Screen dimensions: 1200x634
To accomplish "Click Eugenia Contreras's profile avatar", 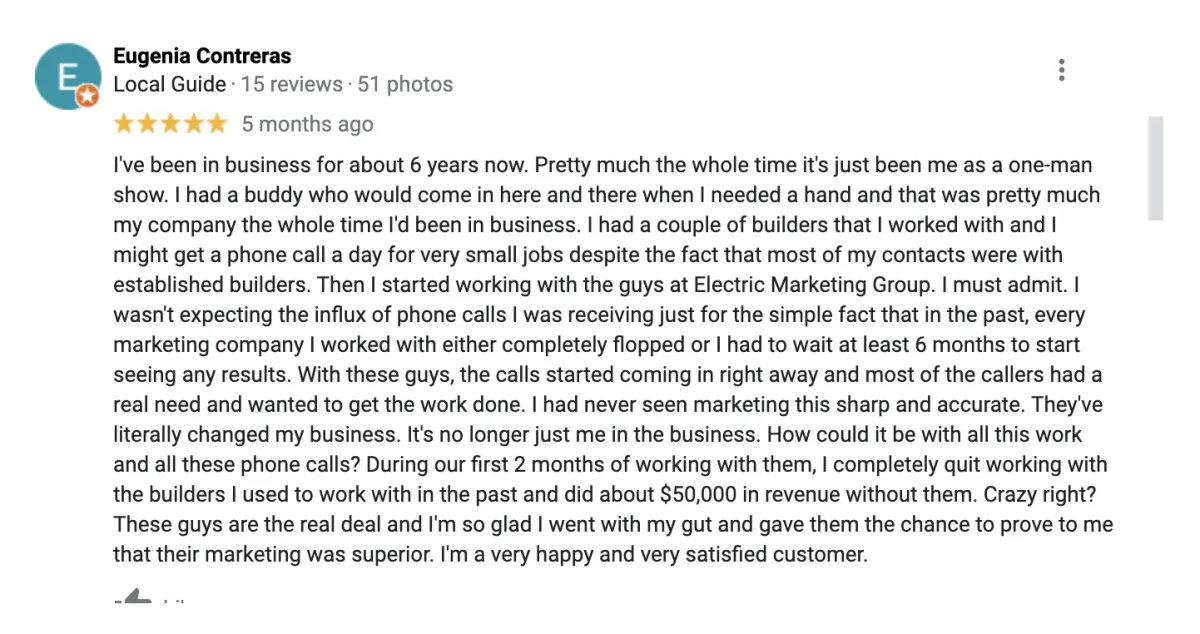I will 67,76.
